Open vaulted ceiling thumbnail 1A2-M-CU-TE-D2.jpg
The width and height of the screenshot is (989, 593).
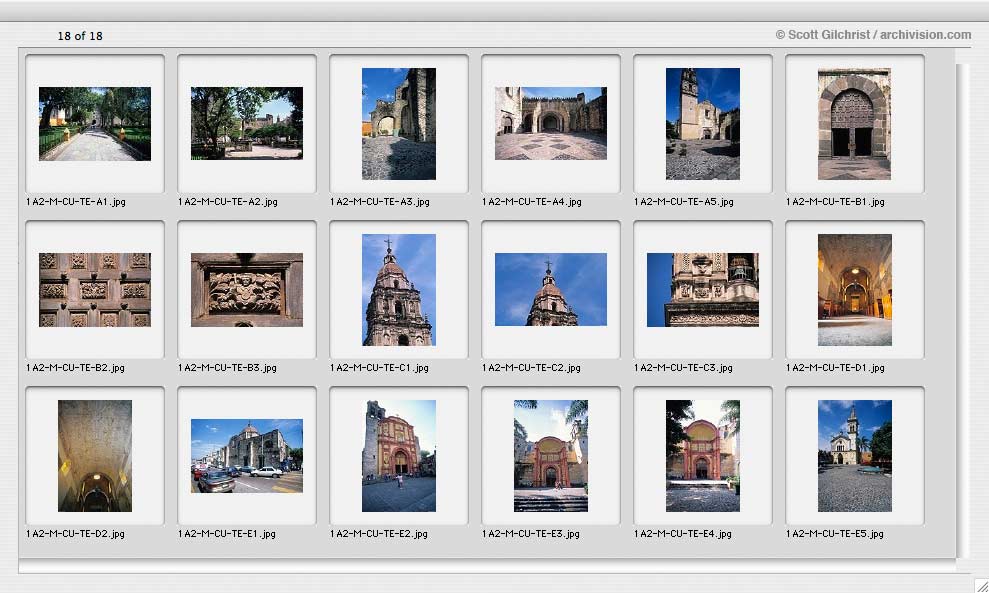click(x=95, y=455)
